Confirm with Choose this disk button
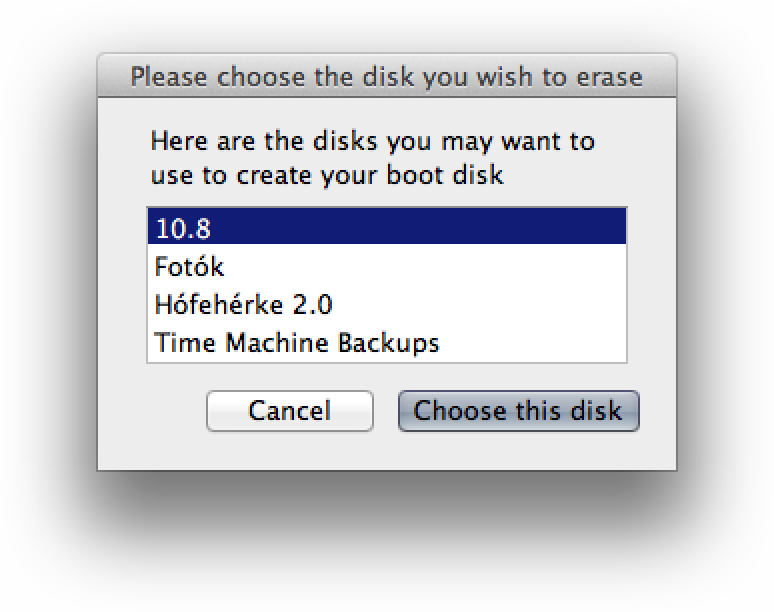Viewport: 774px width, 612px height. [x=519, y=411]
